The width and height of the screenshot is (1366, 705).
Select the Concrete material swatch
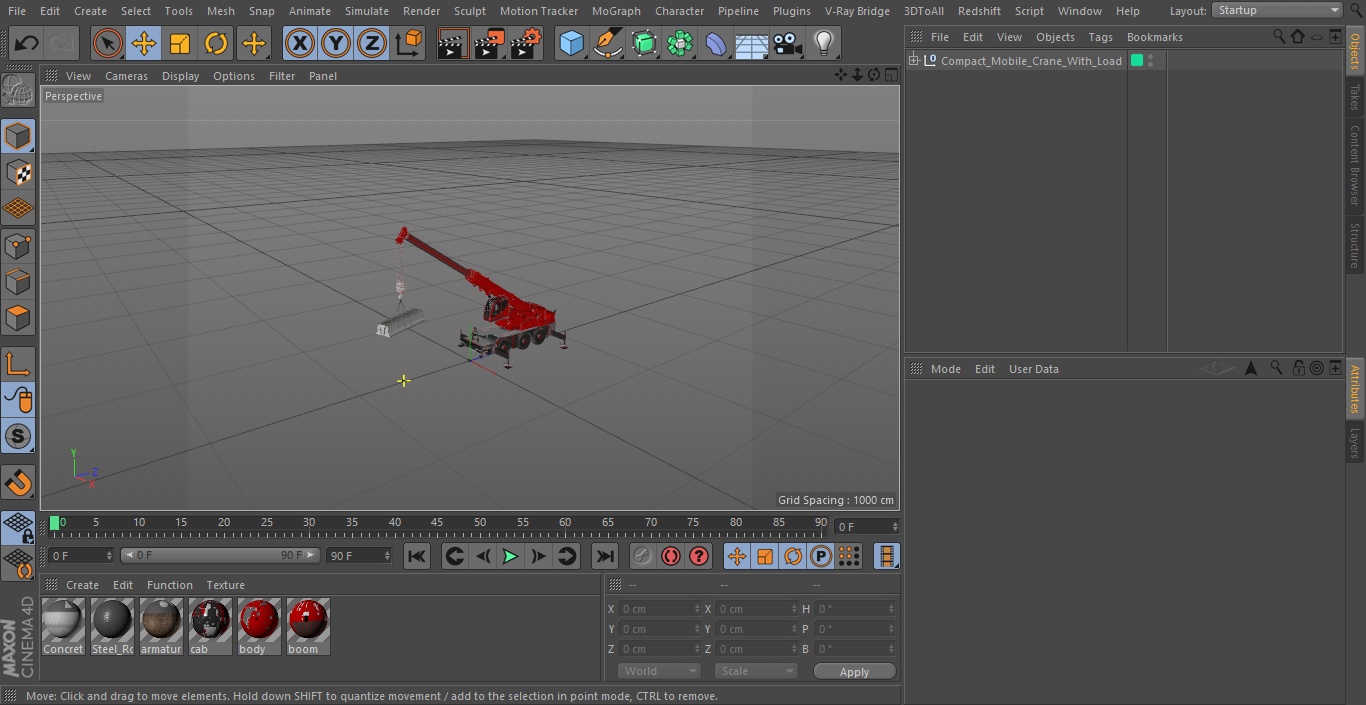pyautogui.click(x=63, y=627)
